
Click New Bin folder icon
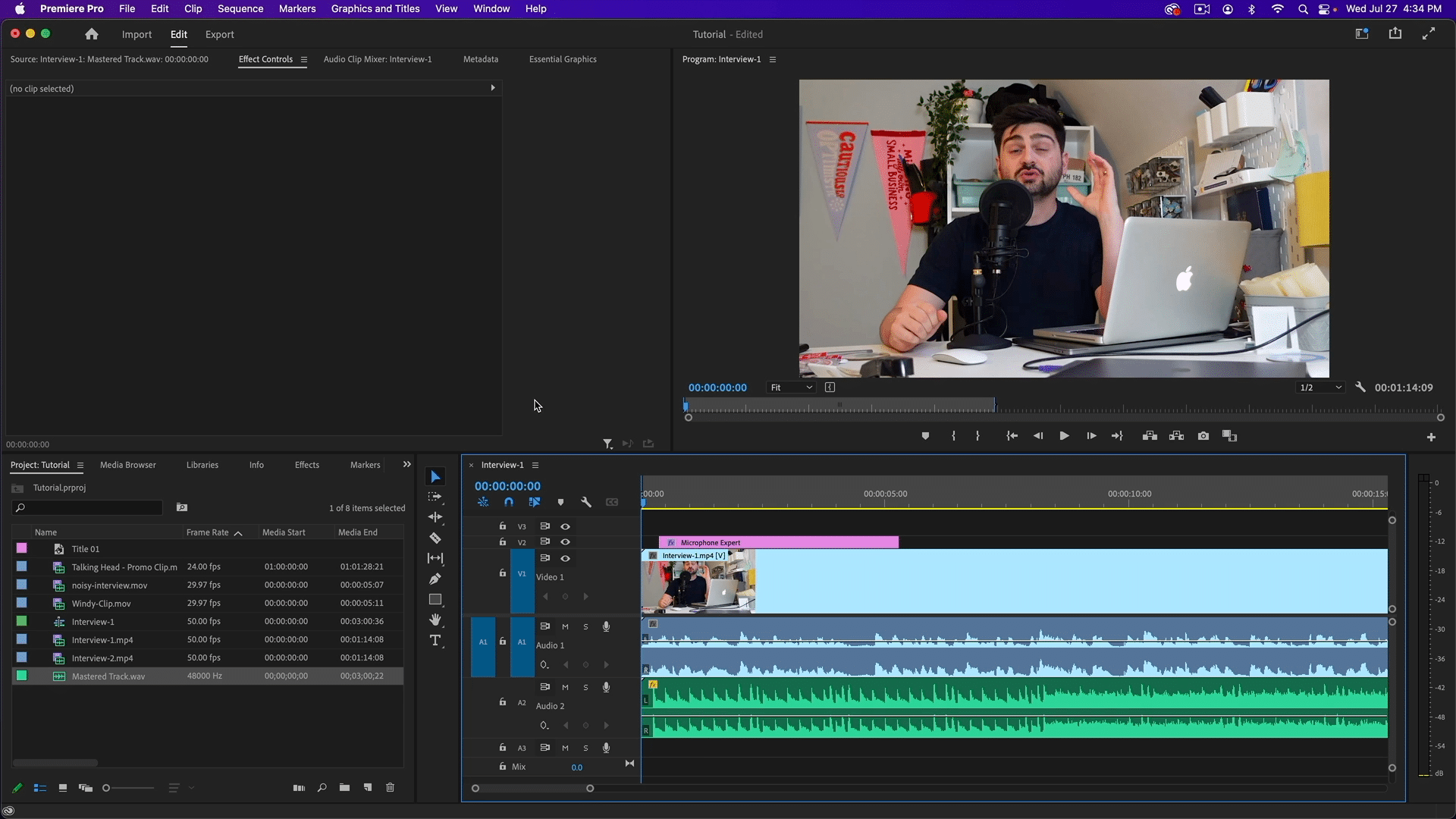pyautogui.click(x=344, y=788)
